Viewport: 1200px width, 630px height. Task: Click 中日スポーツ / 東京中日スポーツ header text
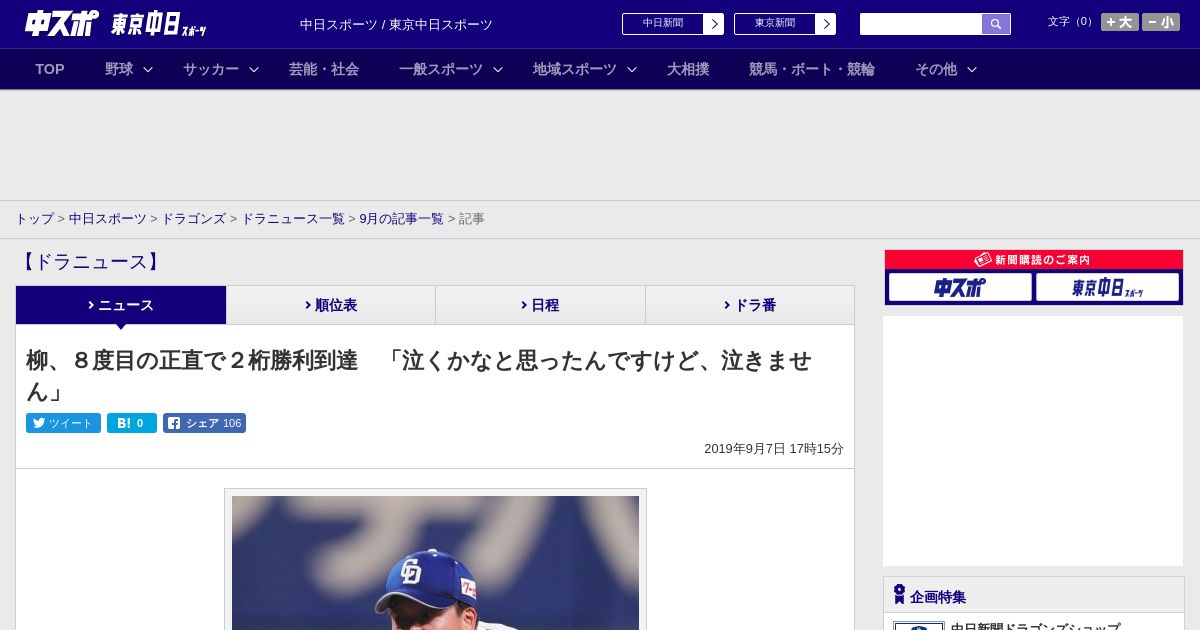(396, 25)
